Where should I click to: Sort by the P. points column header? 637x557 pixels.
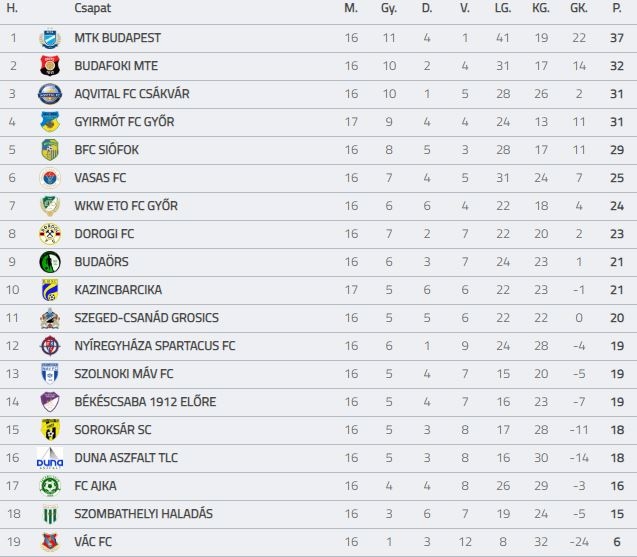point(617,8)
